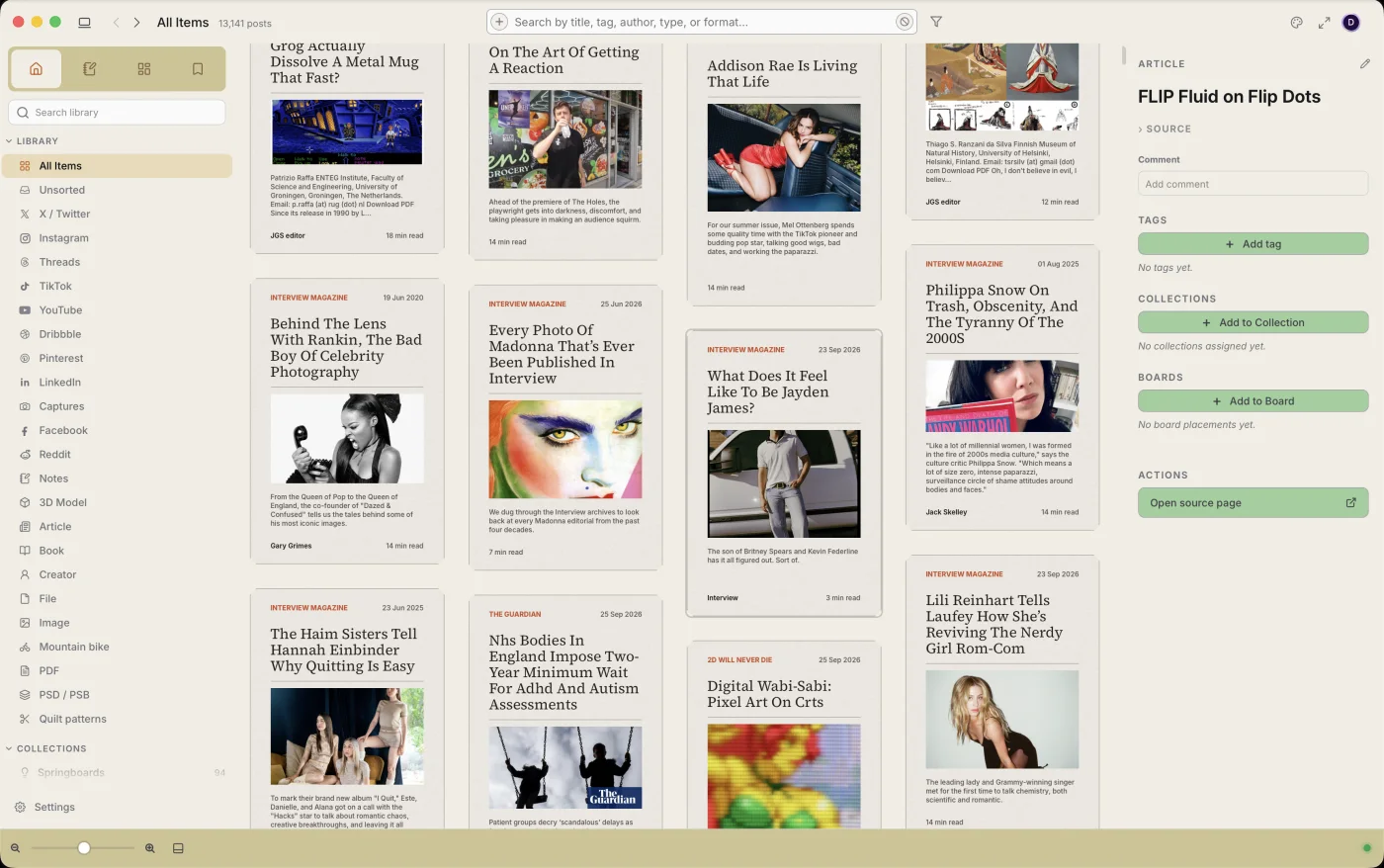The height and width of the screenshot is (868, 1384).
Task: Open Settings in the sidebar
Action: tap(45, 807)
